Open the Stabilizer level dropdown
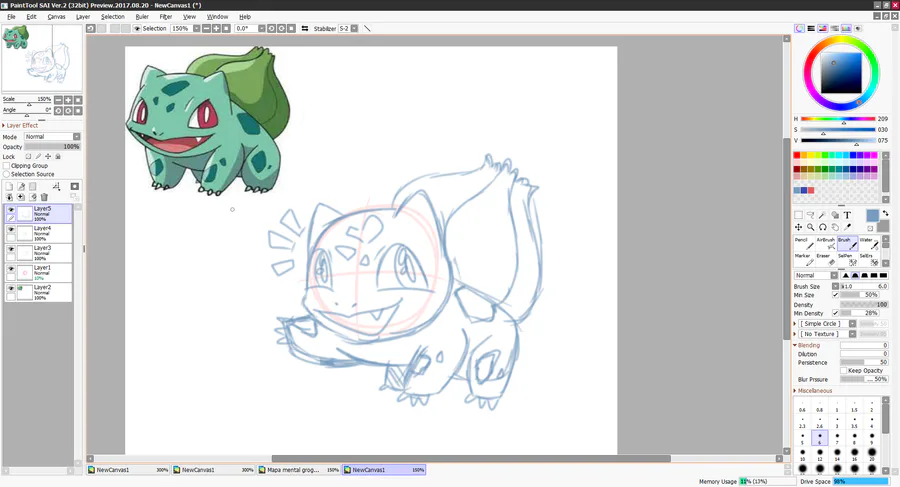 354,28
